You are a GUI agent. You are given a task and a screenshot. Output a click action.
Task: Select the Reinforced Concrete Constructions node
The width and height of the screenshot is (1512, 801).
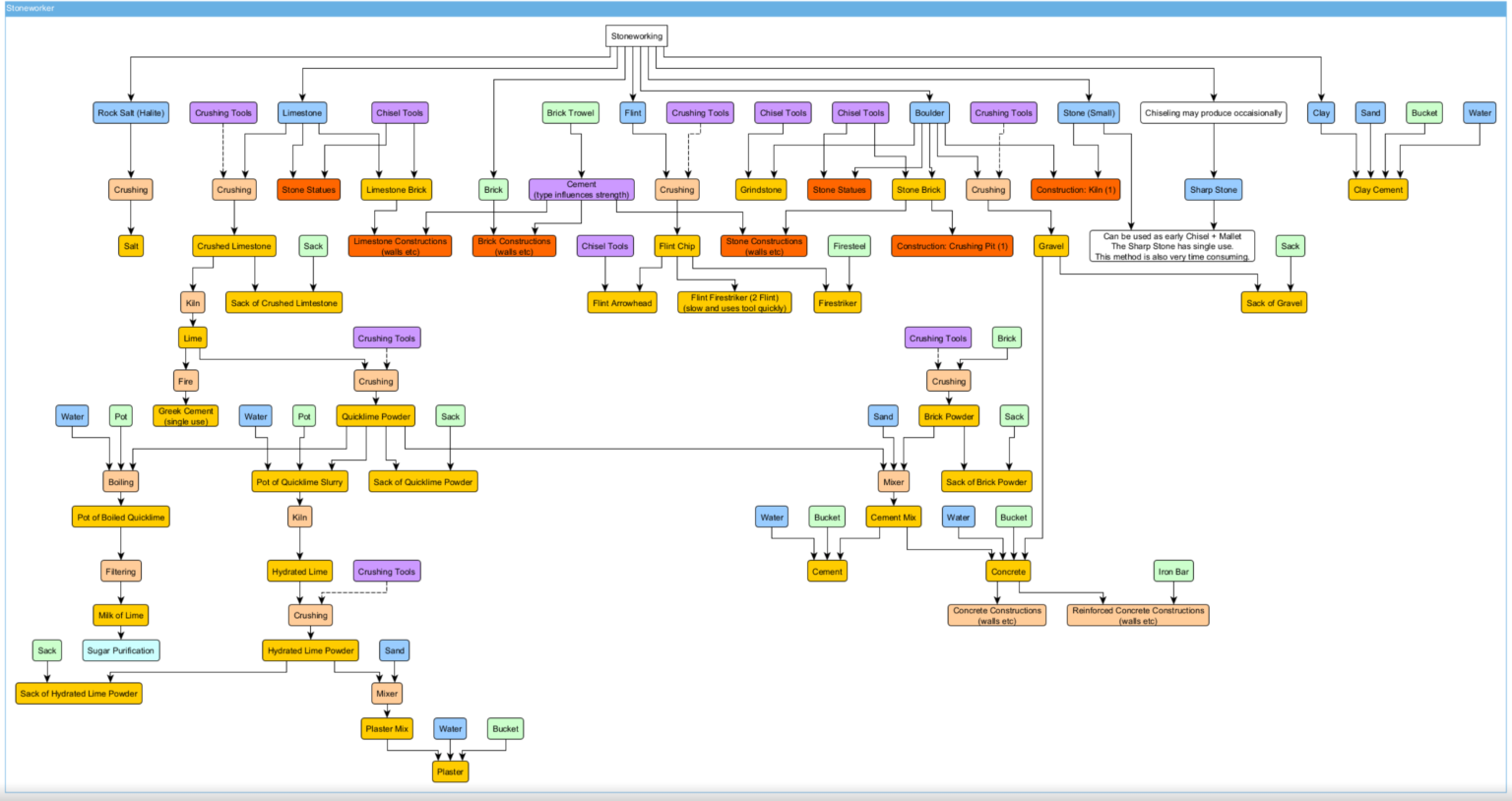[x=1138, y=615]
